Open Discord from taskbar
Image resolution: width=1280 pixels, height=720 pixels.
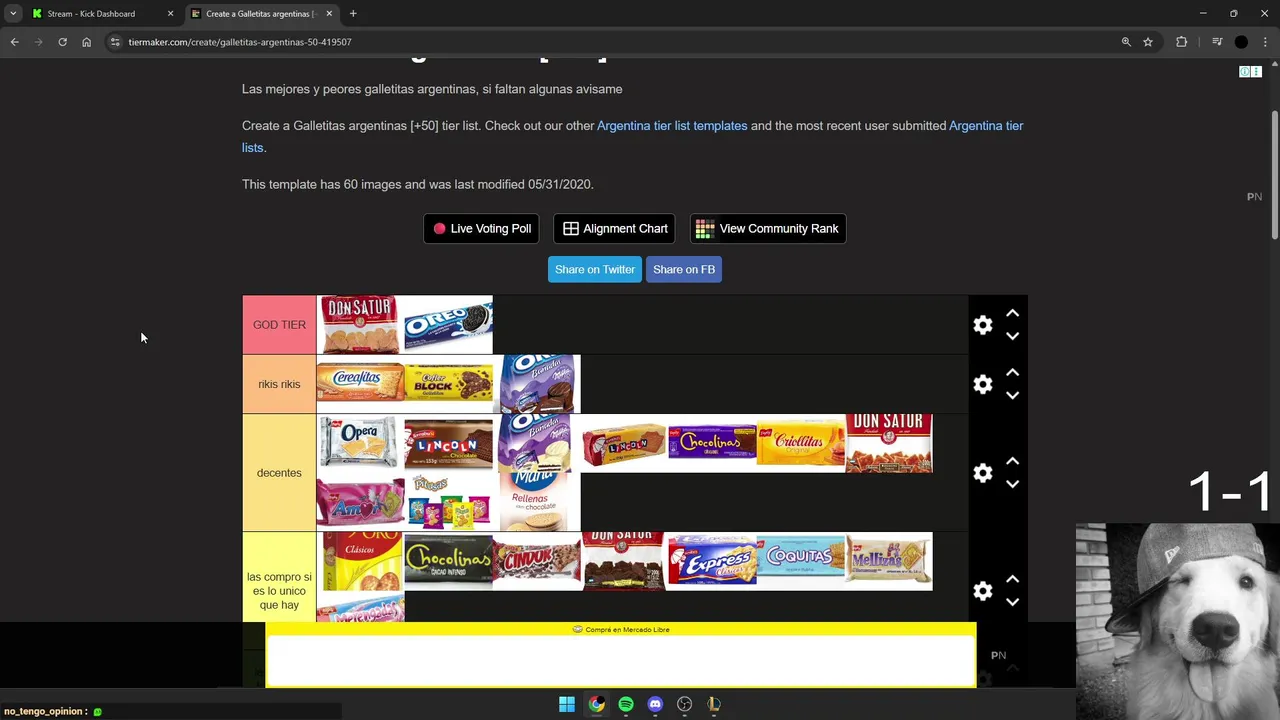[655, 704]
